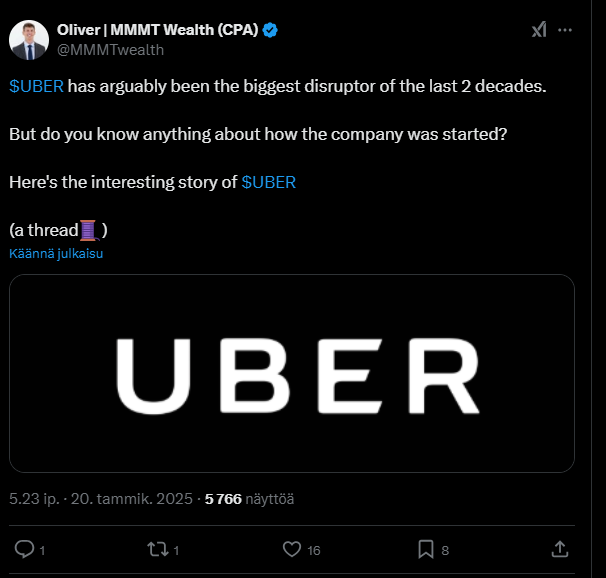Open the UBER logo image

[292, 373]
